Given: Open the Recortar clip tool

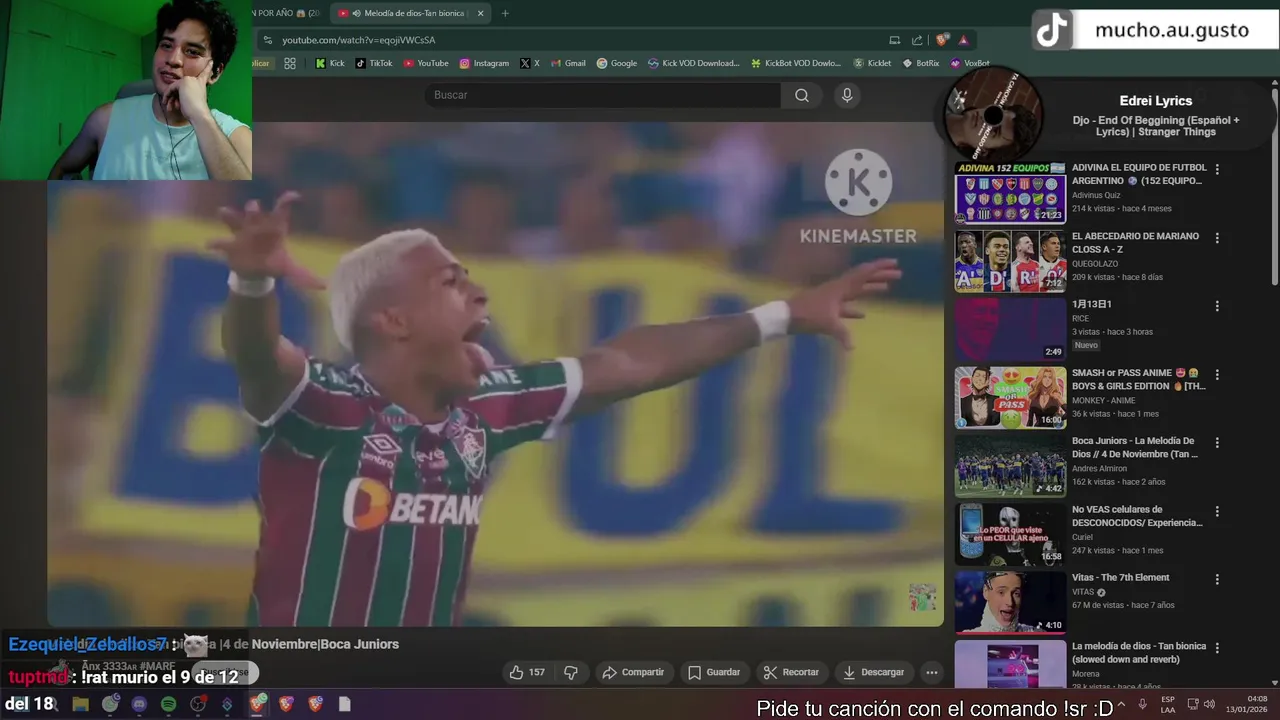Looking at the screenshot, I should pyautogui.click(x=791, y=672).
